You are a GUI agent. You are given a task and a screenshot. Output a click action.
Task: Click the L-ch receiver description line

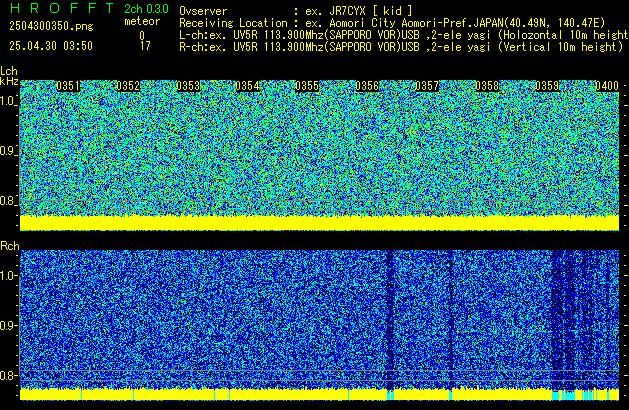click(404, 35)
